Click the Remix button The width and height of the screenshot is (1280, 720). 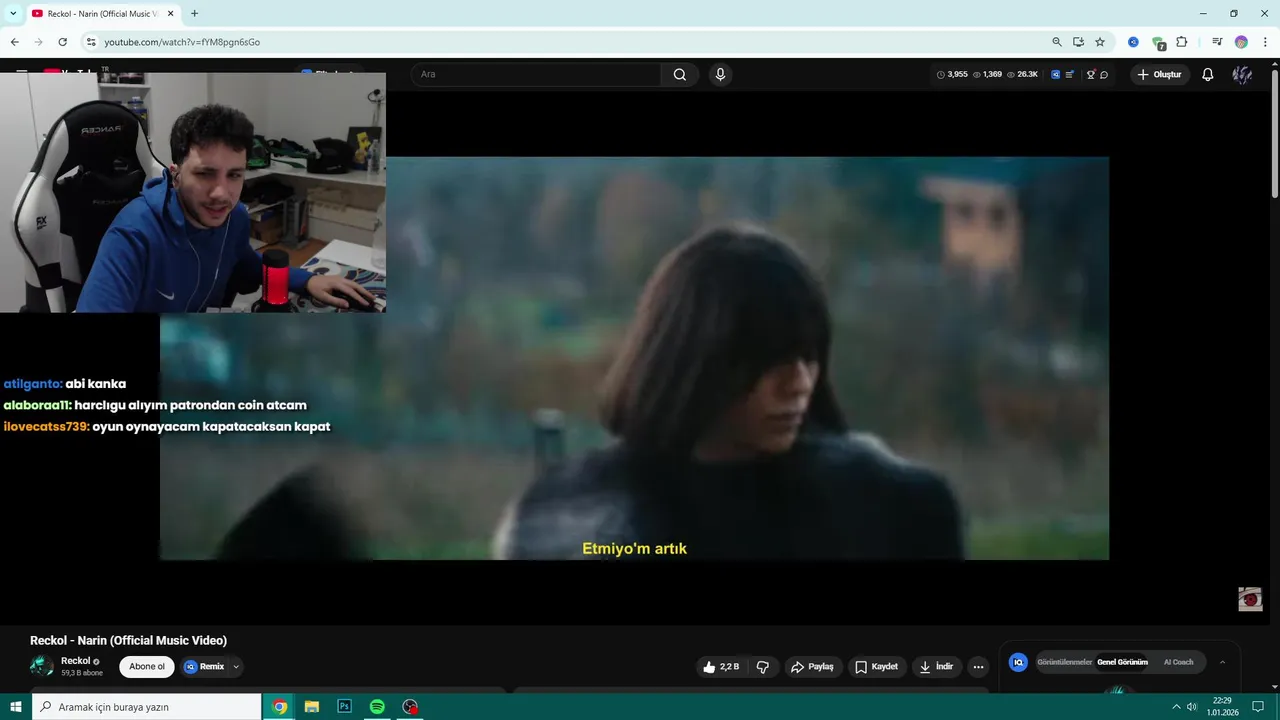(204, 667)
